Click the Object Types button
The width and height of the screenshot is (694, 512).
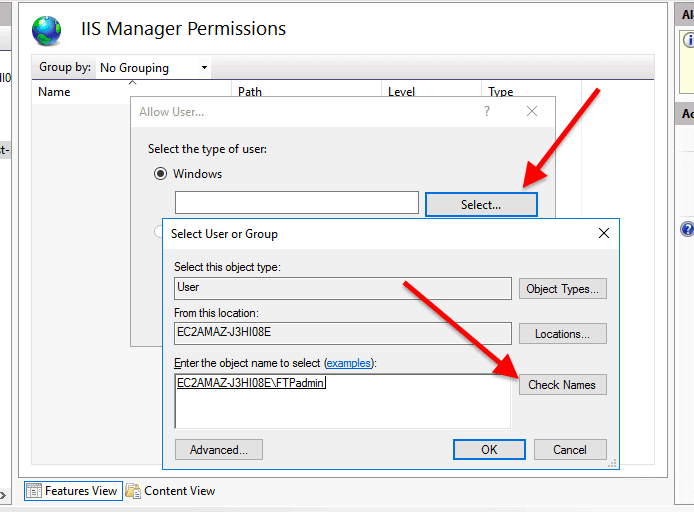[x=562, y=289]
